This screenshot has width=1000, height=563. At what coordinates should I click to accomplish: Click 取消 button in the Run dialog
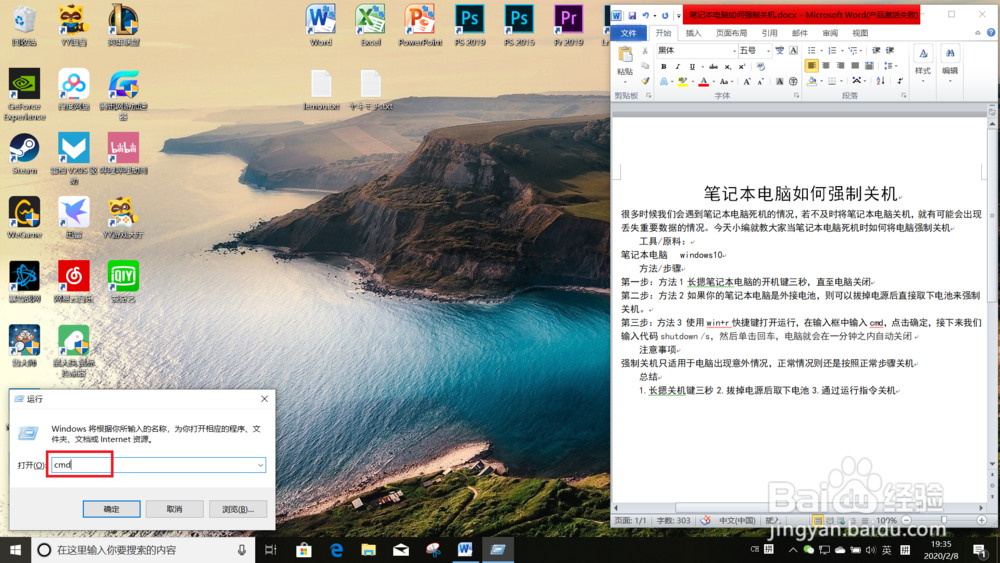click(x=174, y=509)
